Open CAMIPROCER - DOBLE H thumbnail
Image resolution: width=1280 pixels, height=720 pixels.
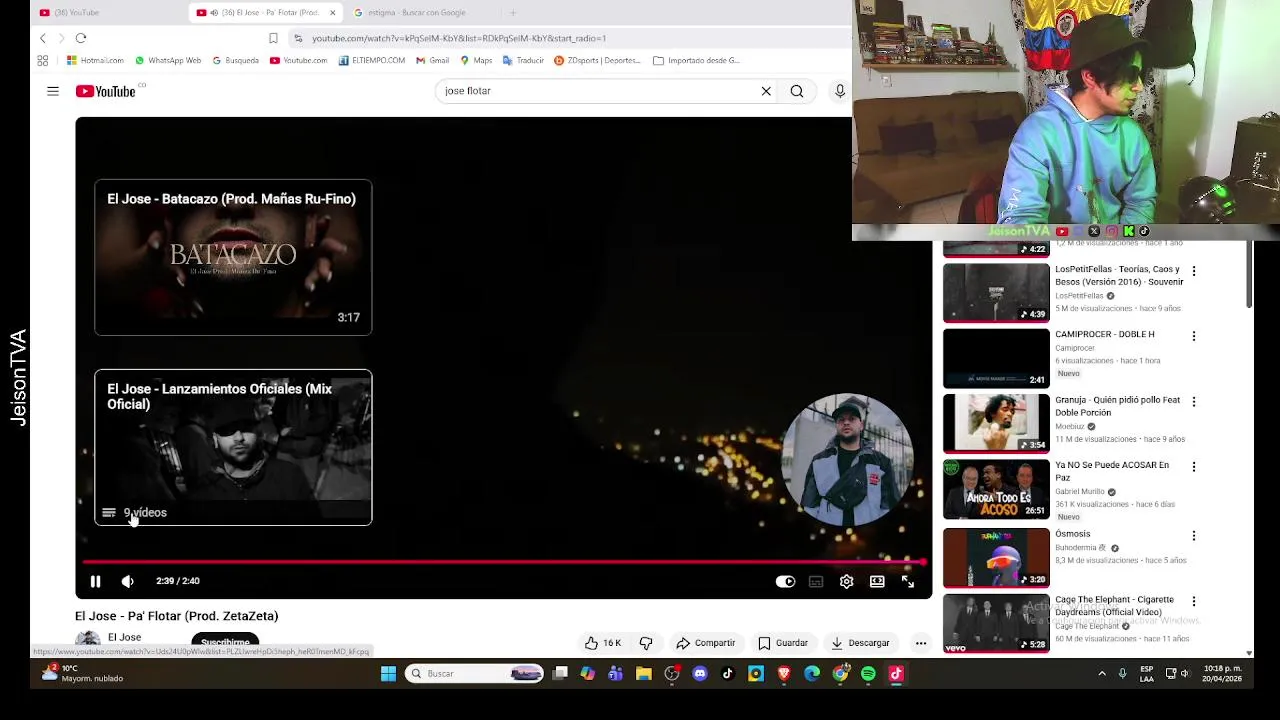point(996,358)
